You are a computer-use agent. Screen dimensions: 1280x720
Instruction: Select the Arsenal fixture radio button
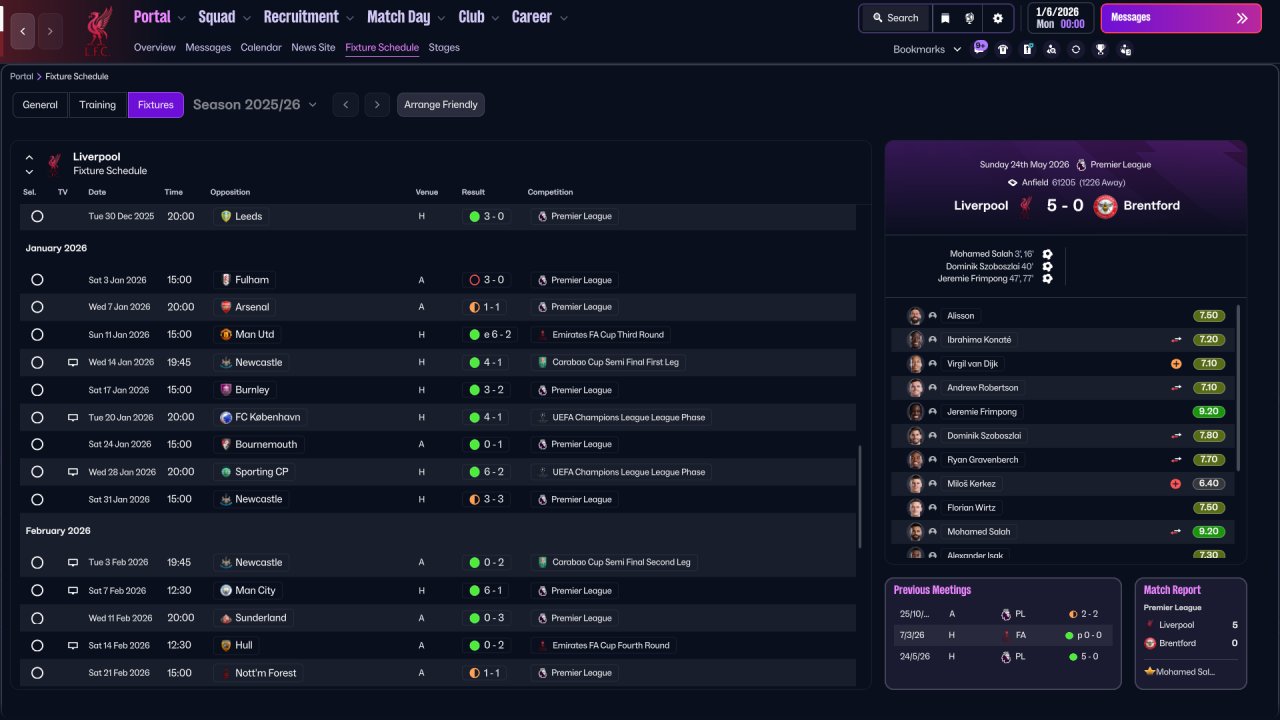point(37,307)
